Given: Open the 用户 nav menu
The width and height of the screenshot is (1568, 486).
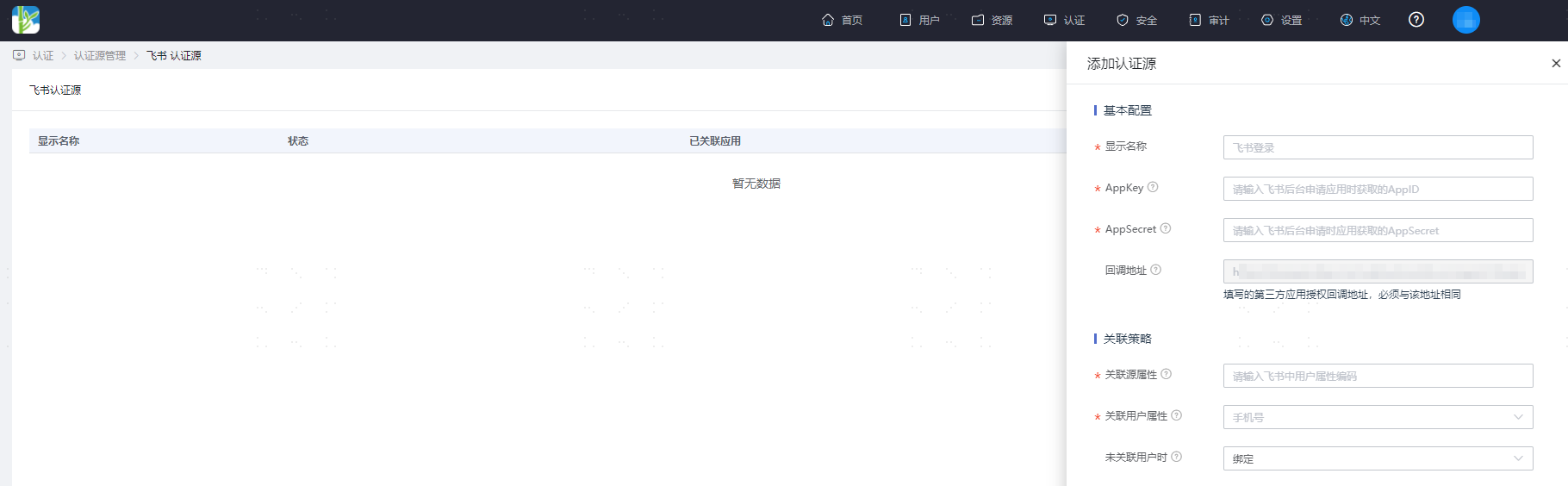Looking at the screenshot, I should (x=919, y=20).
